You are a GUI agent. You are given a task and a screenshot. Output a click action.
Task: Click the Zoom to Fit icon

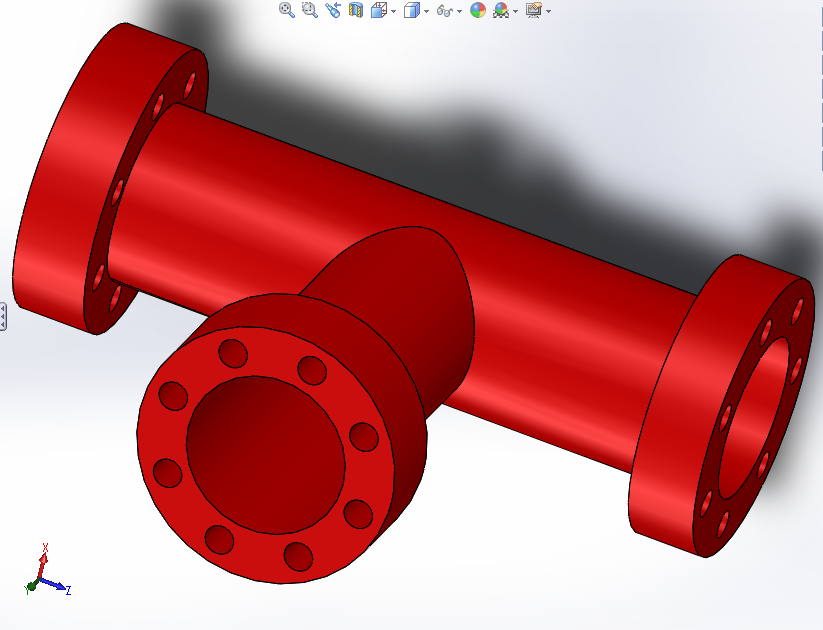coord(287,10)
